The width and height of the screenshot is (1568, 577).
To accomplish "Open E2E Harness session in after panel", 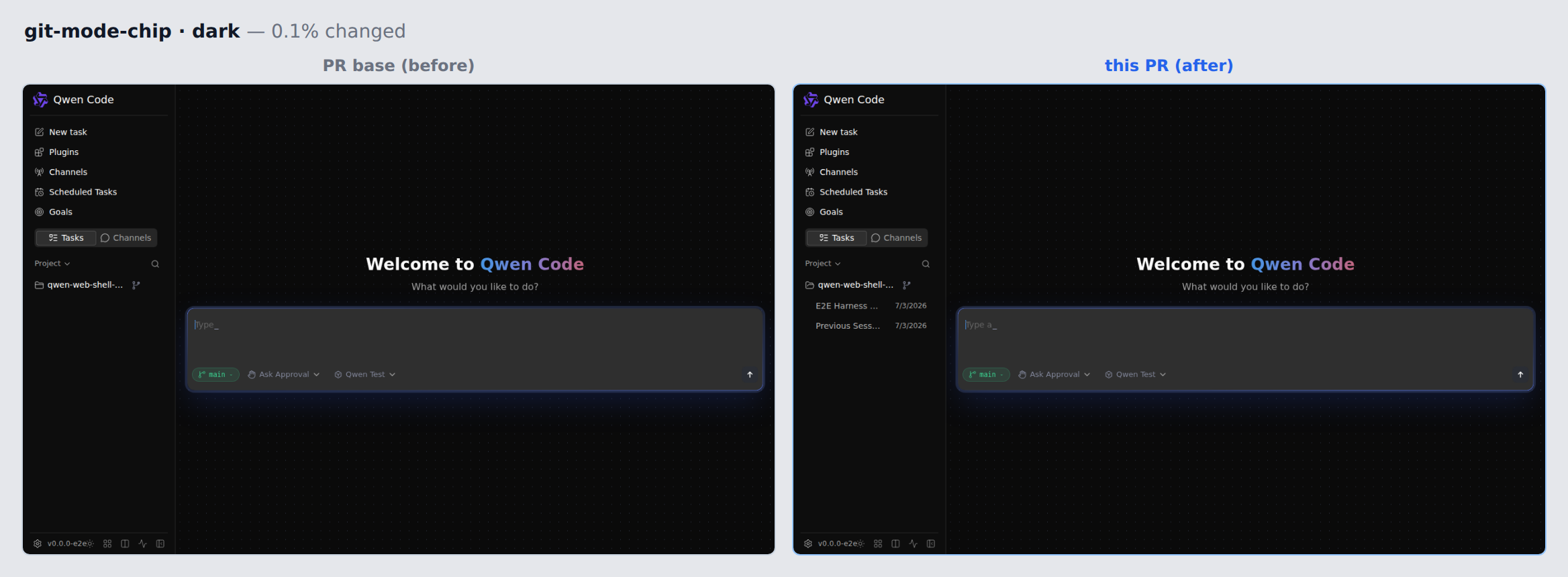I will (x=871, y=306).
